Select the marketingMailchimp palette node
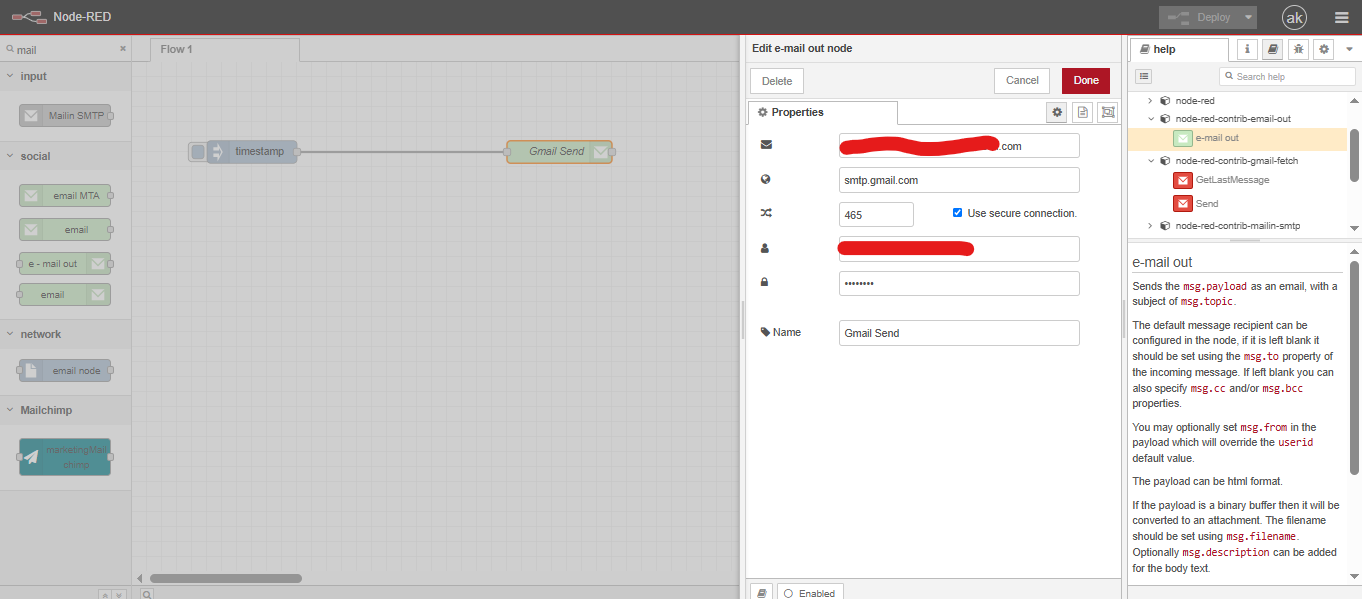The height and width of the screenshot is (599, 1362). (65, 457)
